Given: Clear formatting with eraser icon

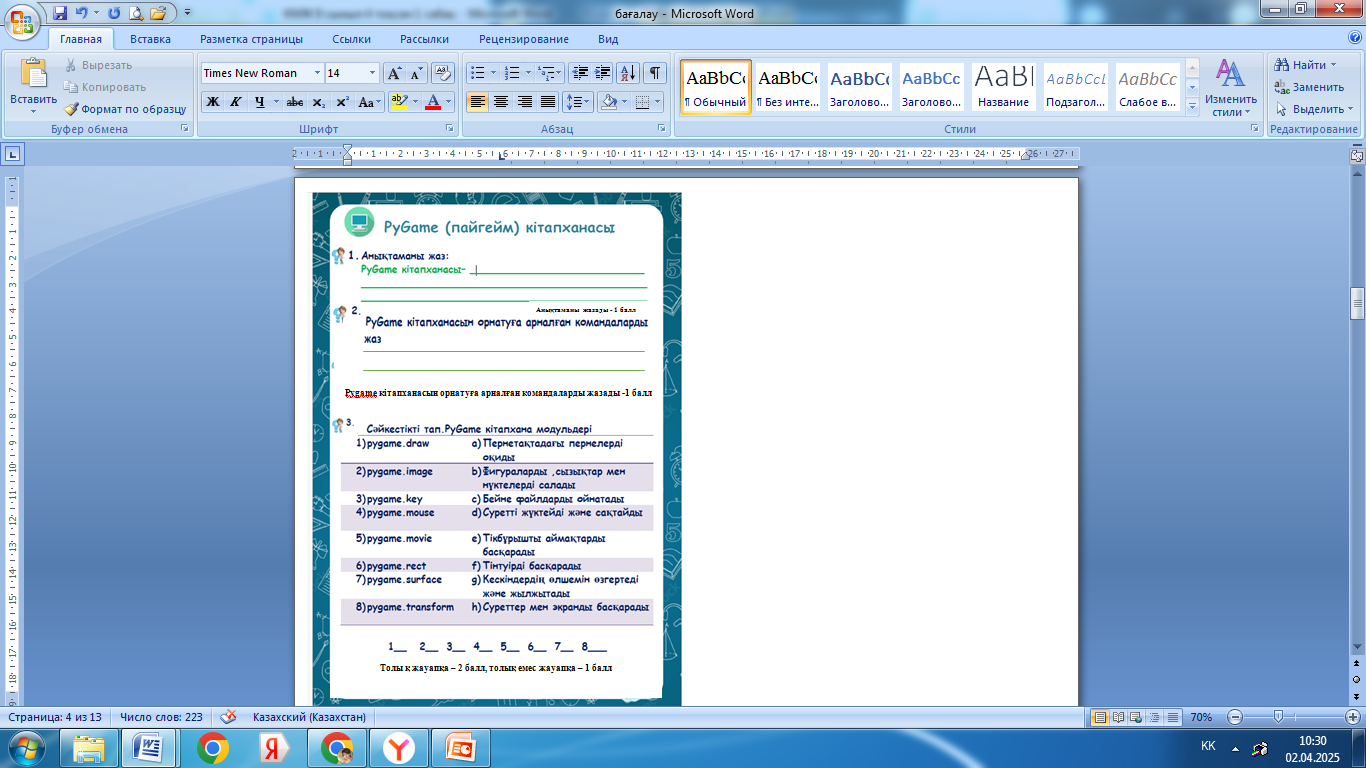Looking at the screenshot, I should pos(444,73).
